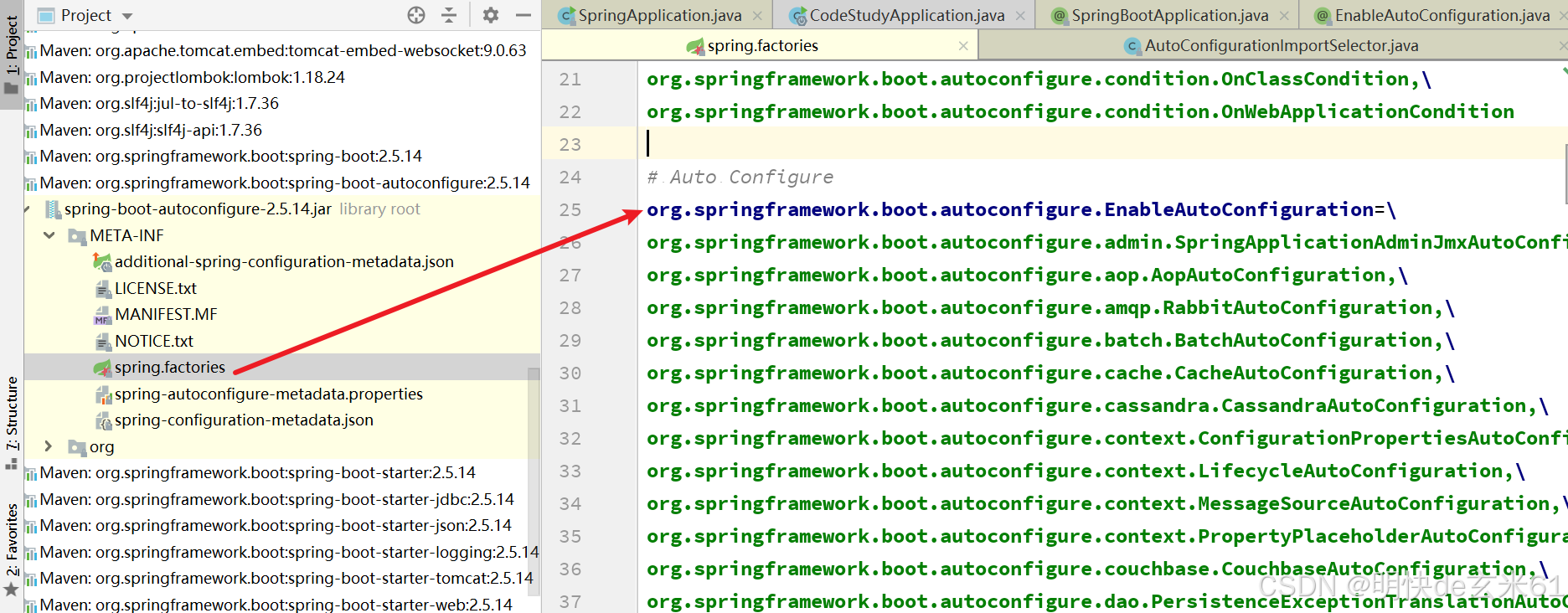Screen dimensions: 1568x613
Task: Open the 2: Favorites tool window
Action: coord(12,549)
